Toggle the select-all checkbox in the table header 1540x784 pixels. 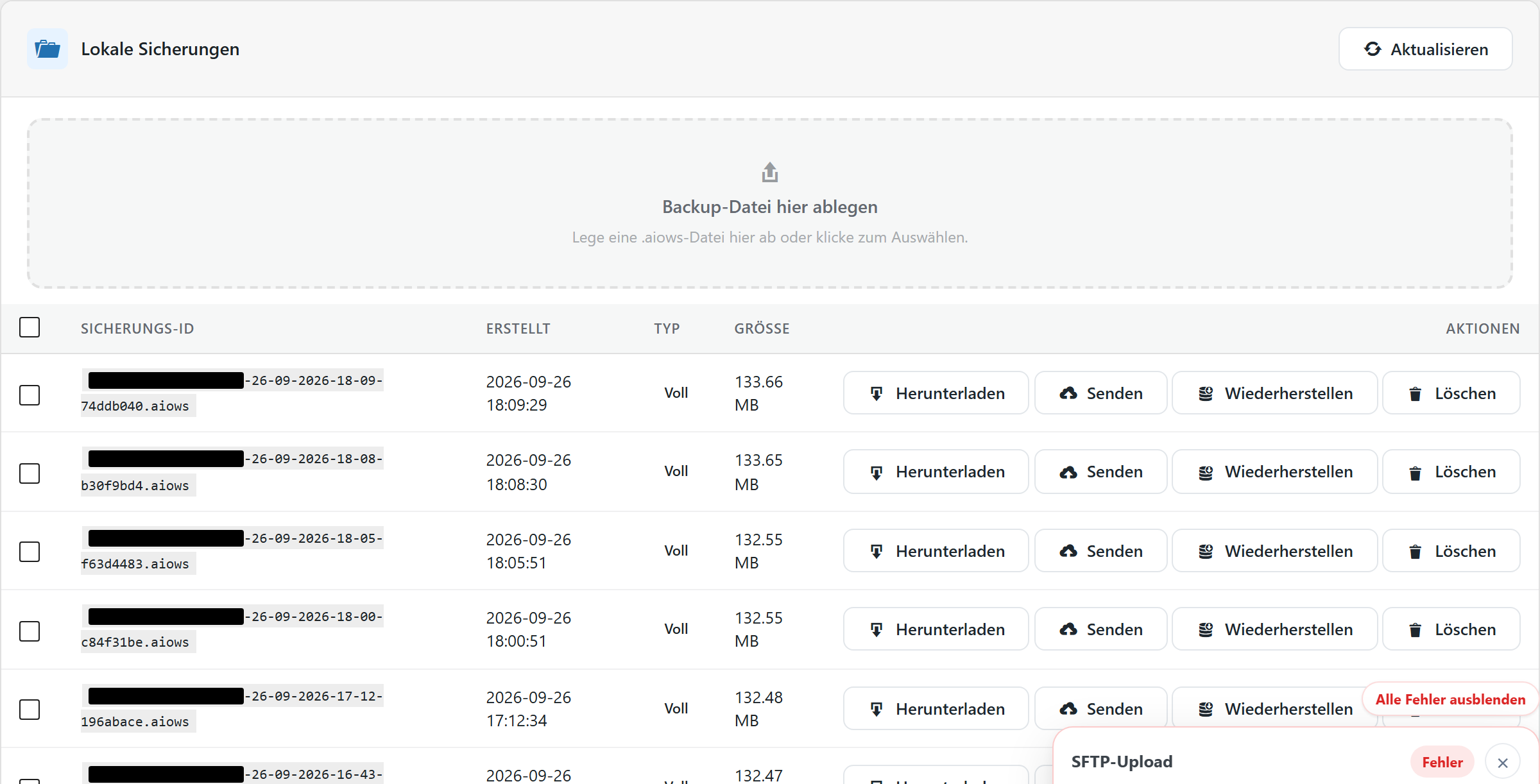point(30,327)
